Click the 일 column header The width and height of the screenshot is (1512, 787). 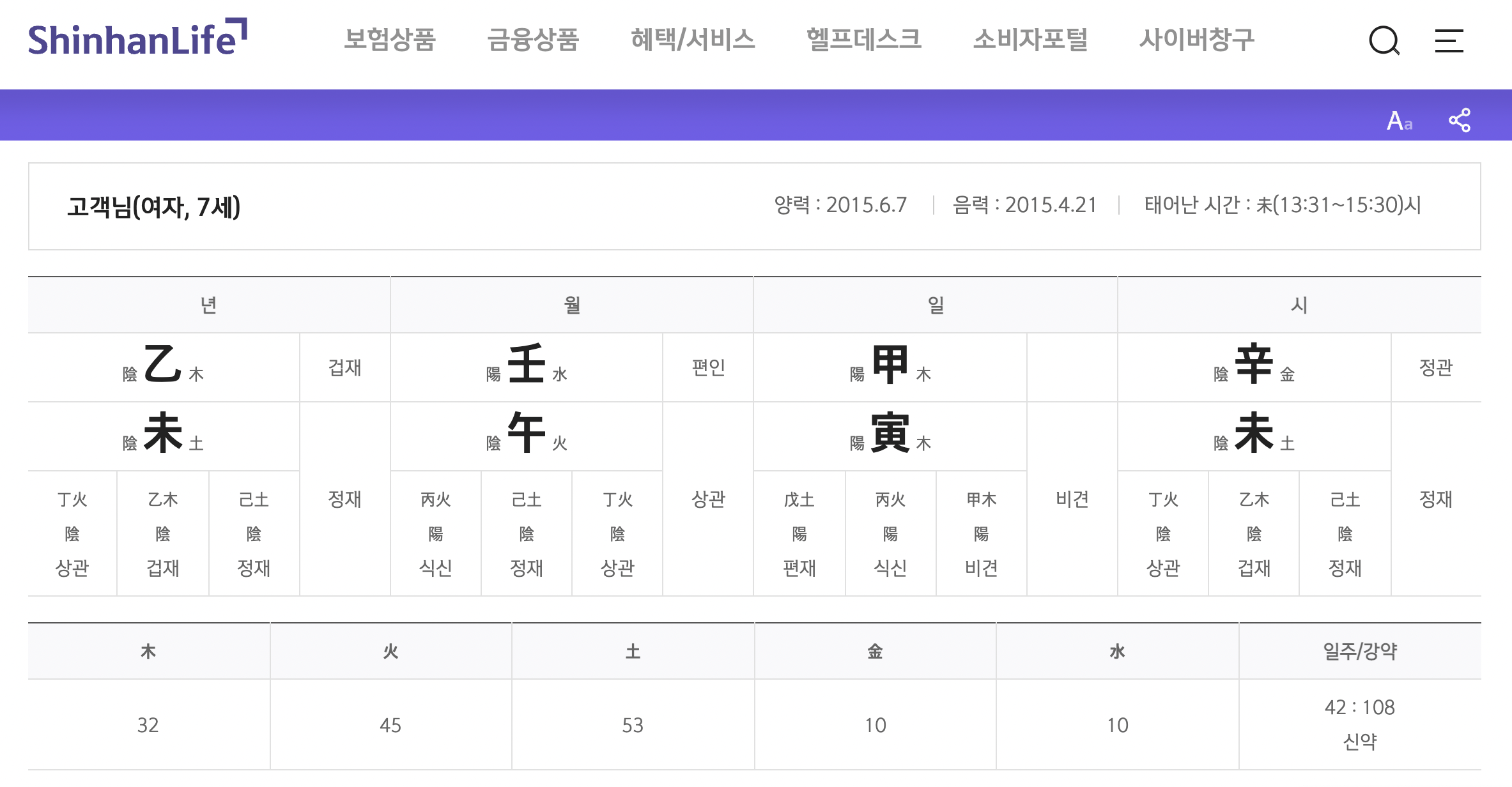coord(936,305)
